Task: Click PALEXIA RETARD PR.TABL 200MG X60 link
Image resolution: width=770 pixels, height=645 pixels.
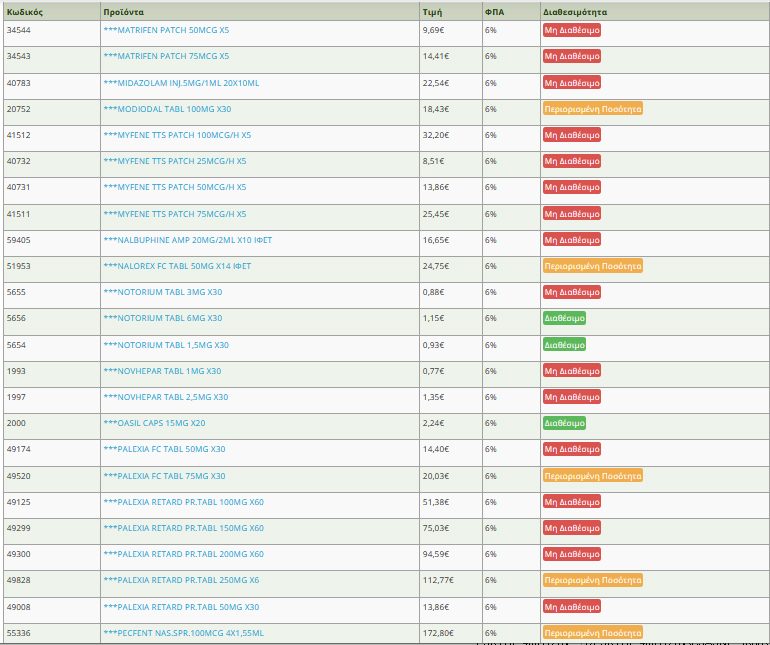Action: (x=183, y=554)
